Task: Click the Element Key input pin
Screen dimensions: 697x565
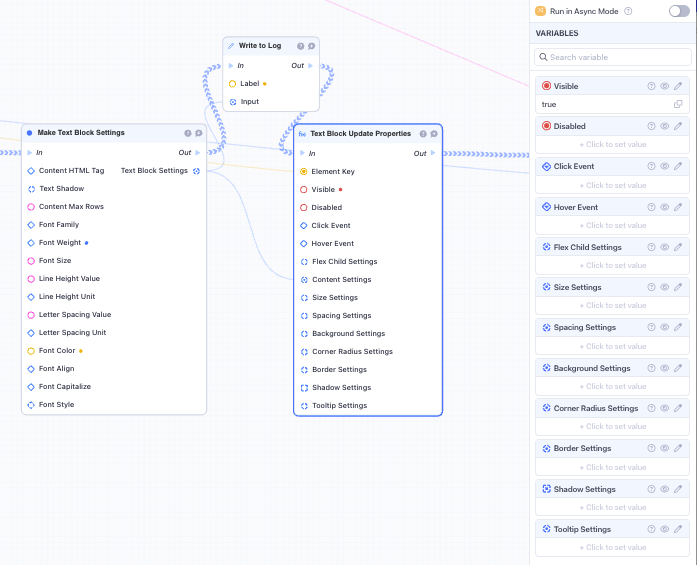Action: pyautogui.click(x=304, y=172)
